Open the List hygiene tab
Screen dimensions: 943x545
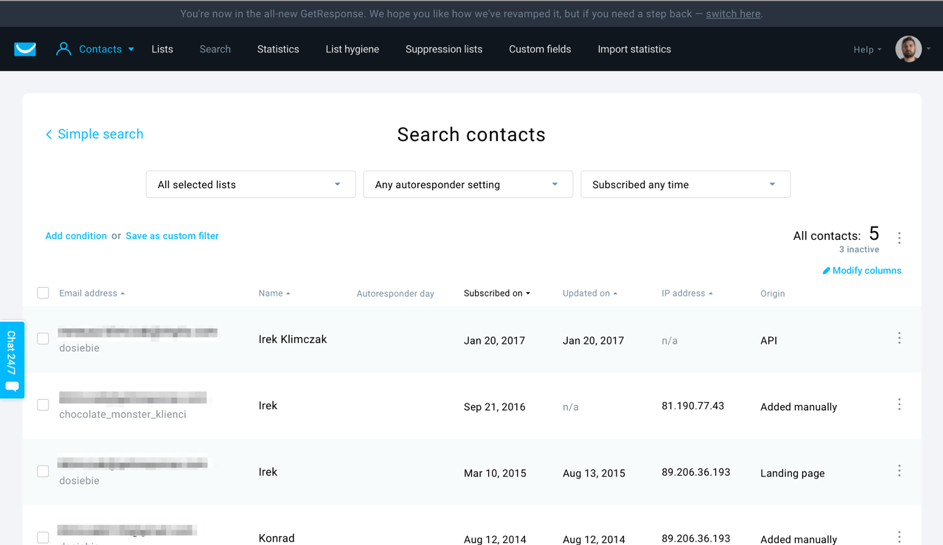(x=352, y=49)
